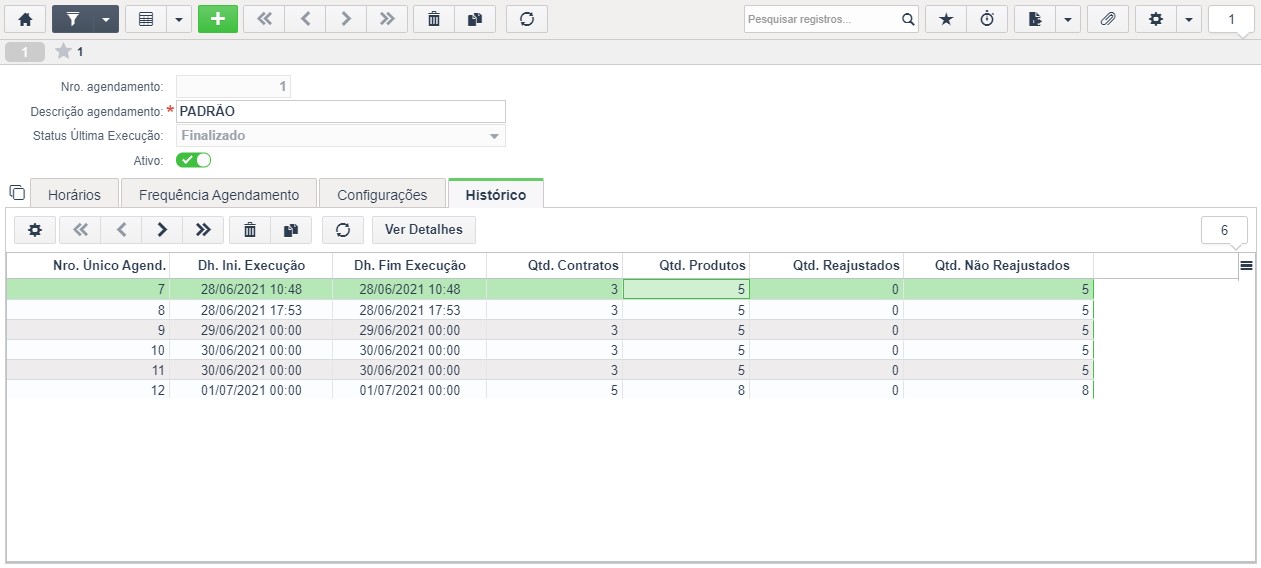Open the grid view mode dropdown arrow

click(x=179, y=19)
